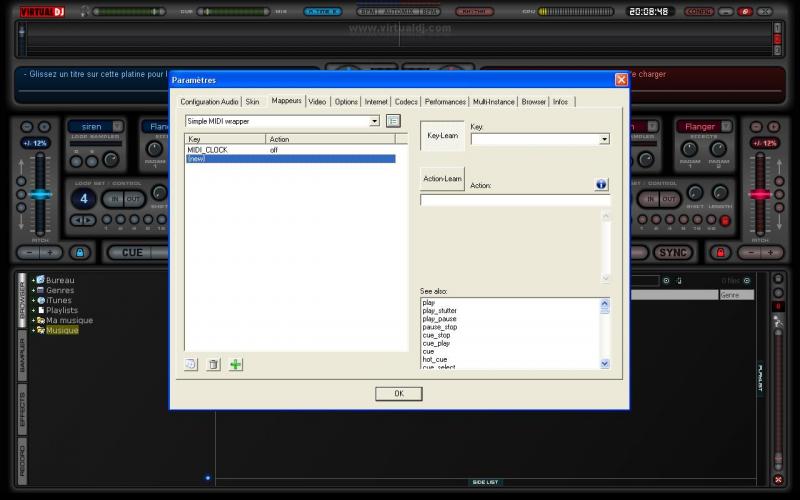The height and width of the screenshot is (500, 800).
Task: Click the green plus add-mapping icon
Action: pos(236,364)
